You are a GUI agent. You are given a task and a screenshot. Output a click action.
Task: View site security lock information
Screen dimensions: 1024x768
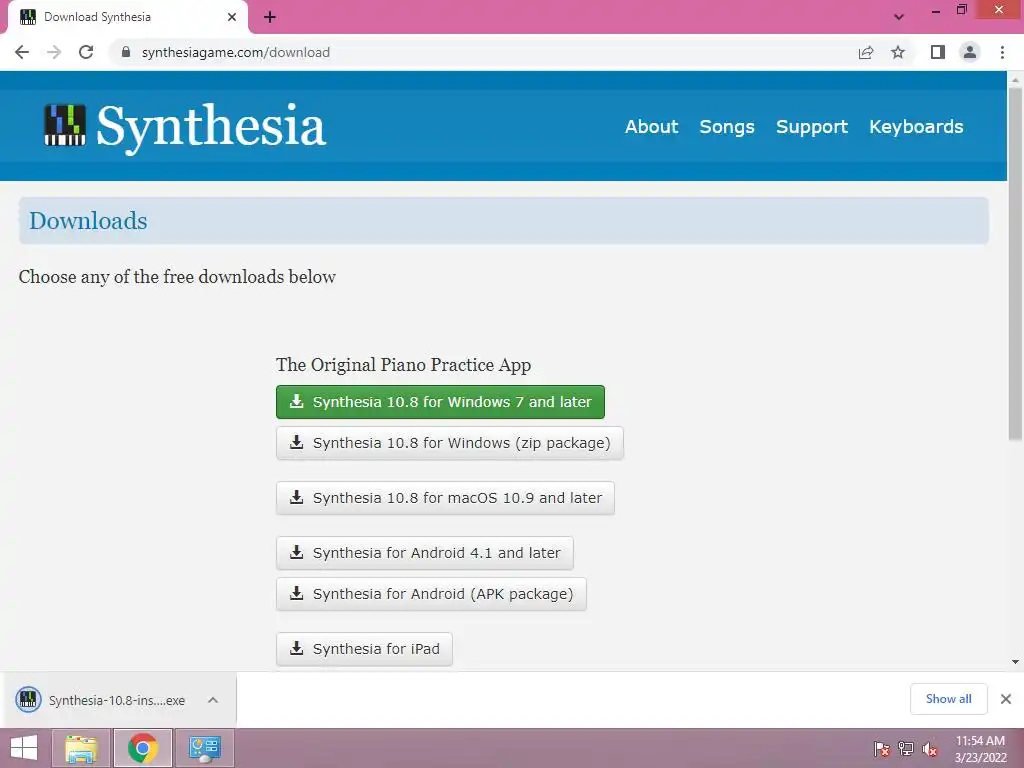(x=126, y=52)
